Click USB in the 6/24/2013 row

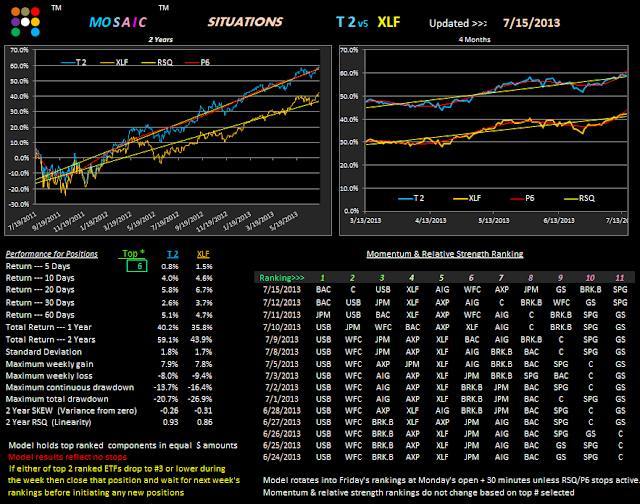pos(323,457)
